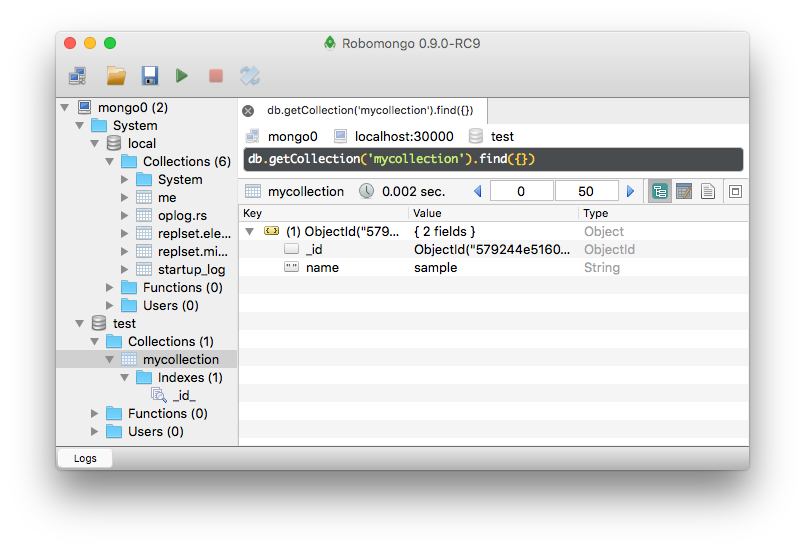Collapse the local database node
Image resolution: width=805 pixels, height=550 pixels.
[x=94, y=144]
